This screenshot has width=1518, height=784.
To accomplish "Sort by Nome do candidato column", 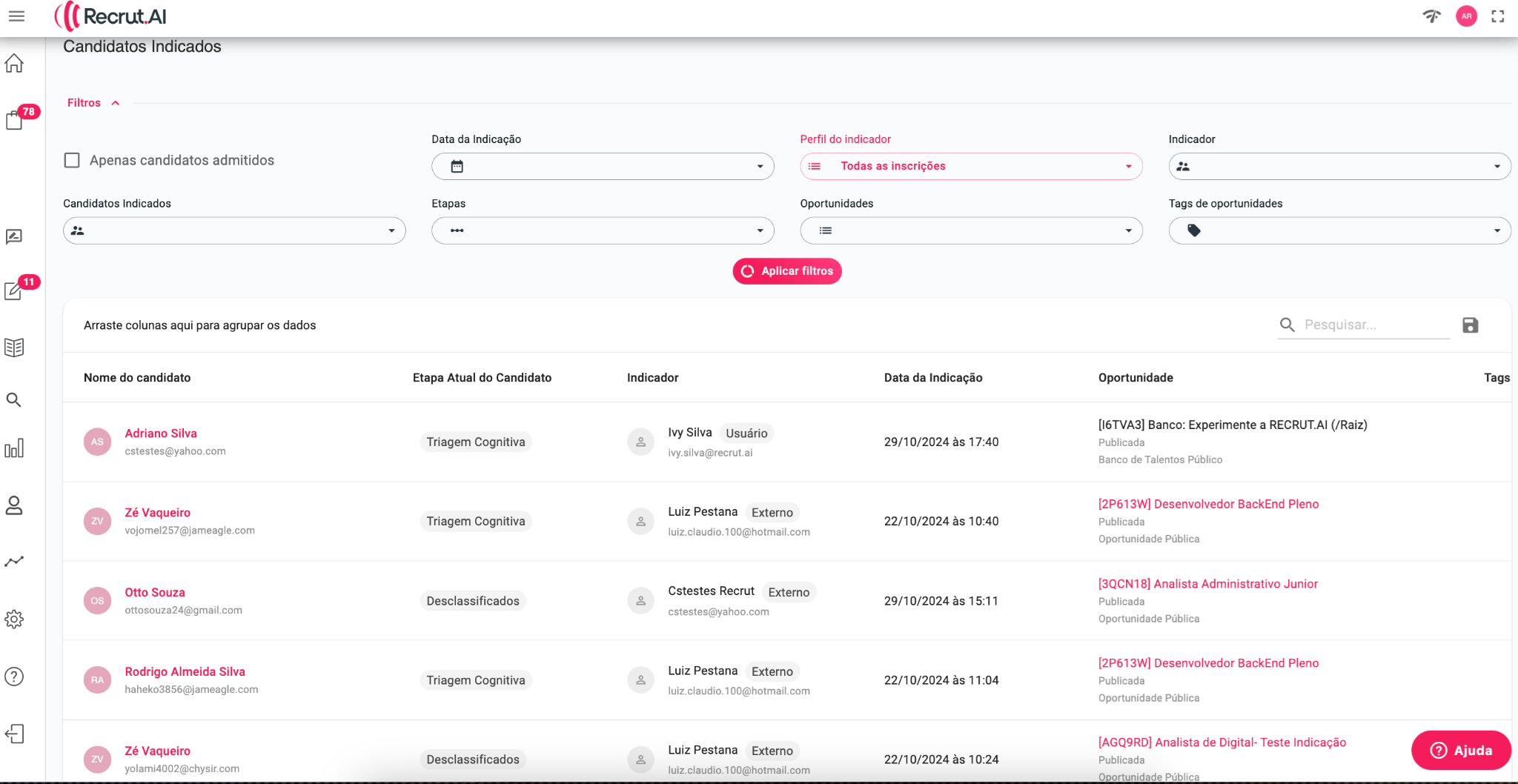I will tap(137, 378).
